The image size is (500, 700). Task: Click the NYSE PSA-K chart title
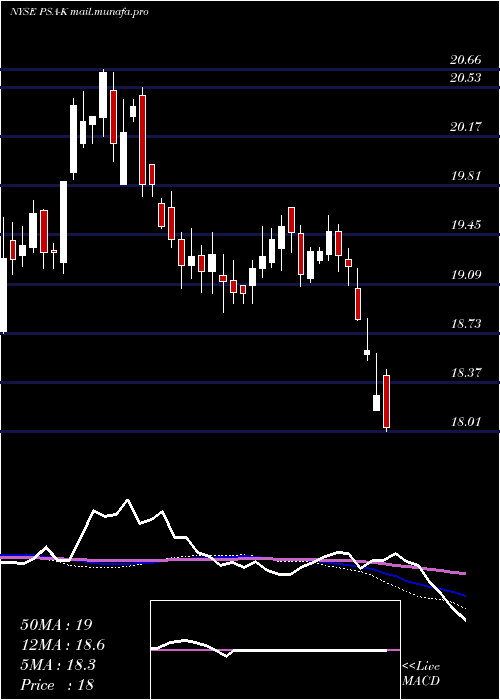click(x=79, y=12)
